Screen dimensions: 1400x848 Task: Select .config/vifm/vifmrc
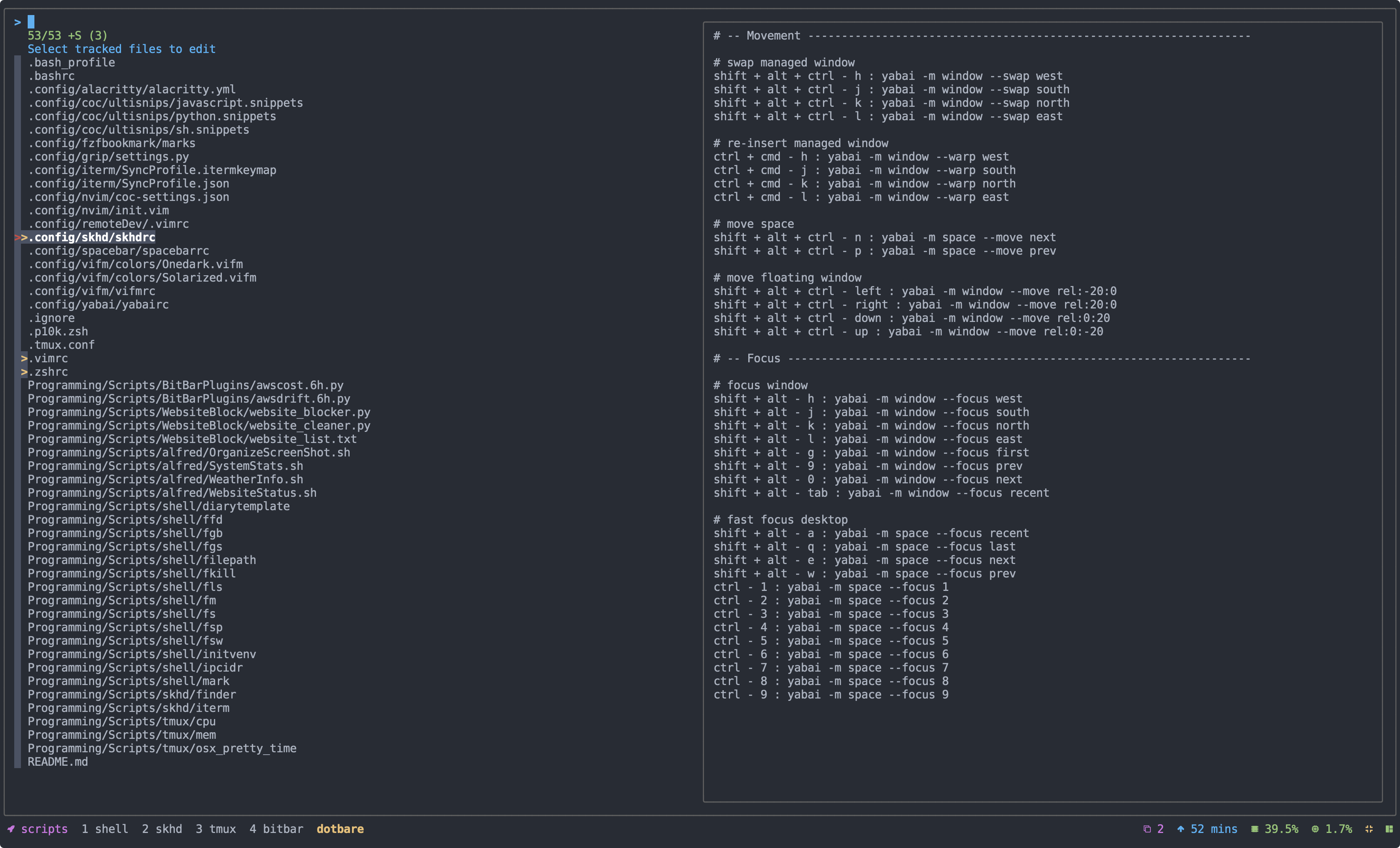91,291
